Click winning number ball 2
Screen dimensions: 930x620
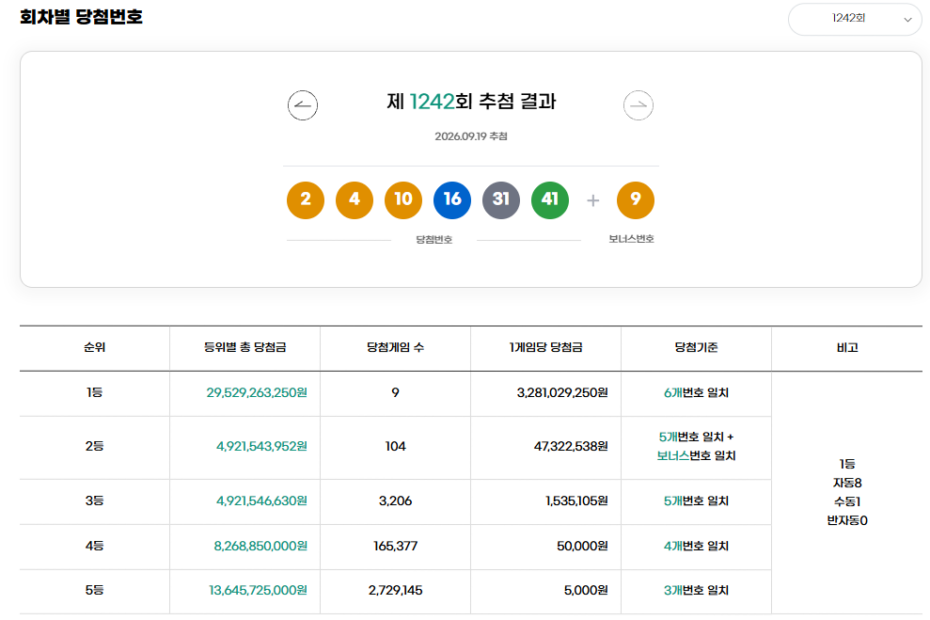(305, 200)
